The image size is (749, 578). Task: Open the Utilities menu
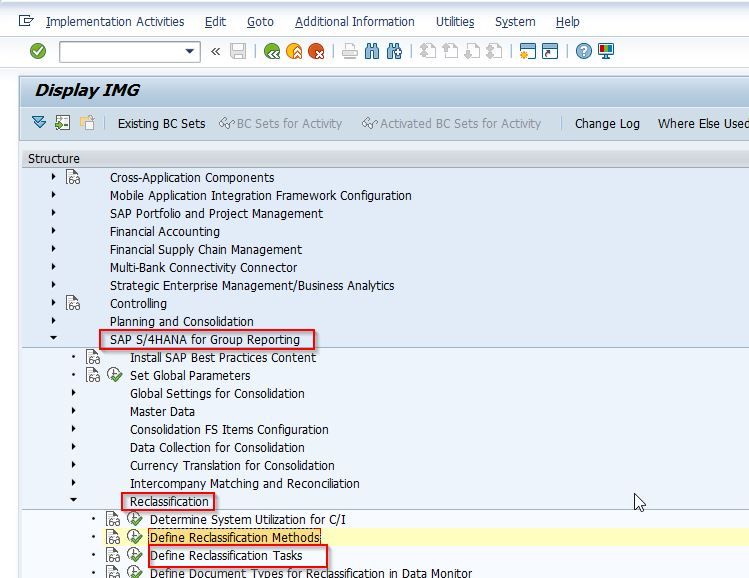[x=455, y=22]
